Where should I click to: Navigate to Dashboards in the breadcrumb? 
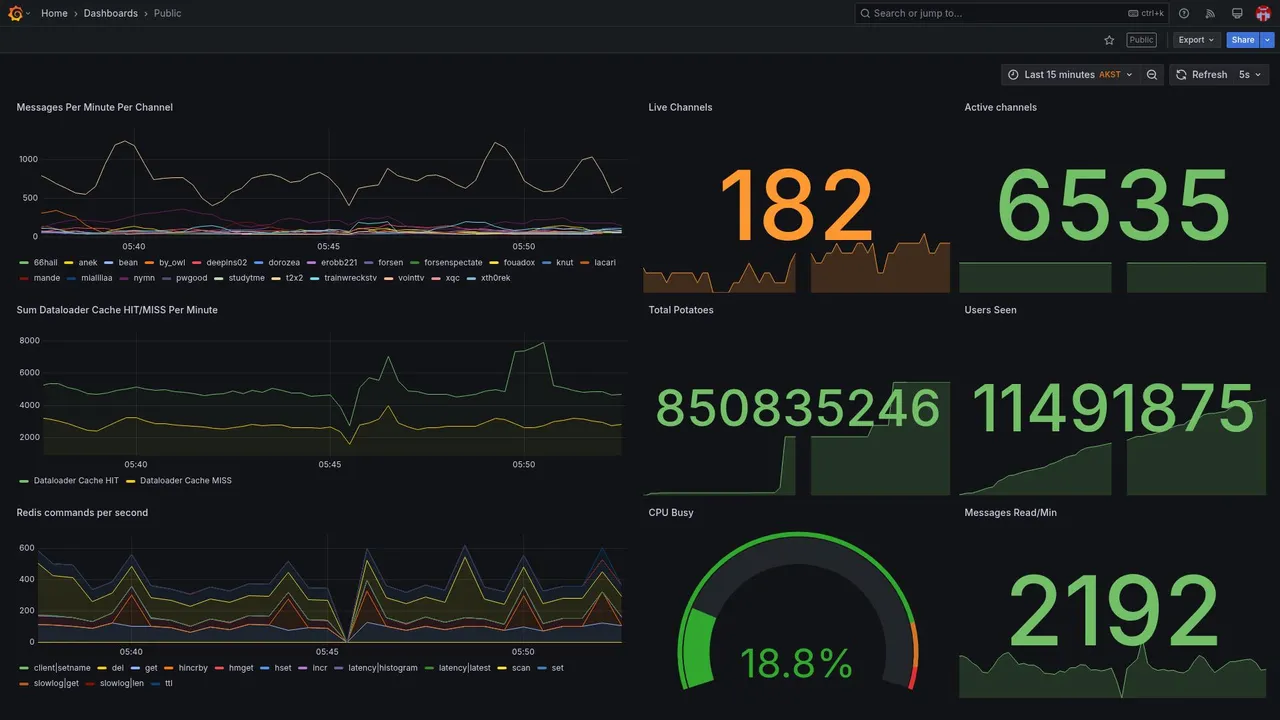[x=111, y=13]
